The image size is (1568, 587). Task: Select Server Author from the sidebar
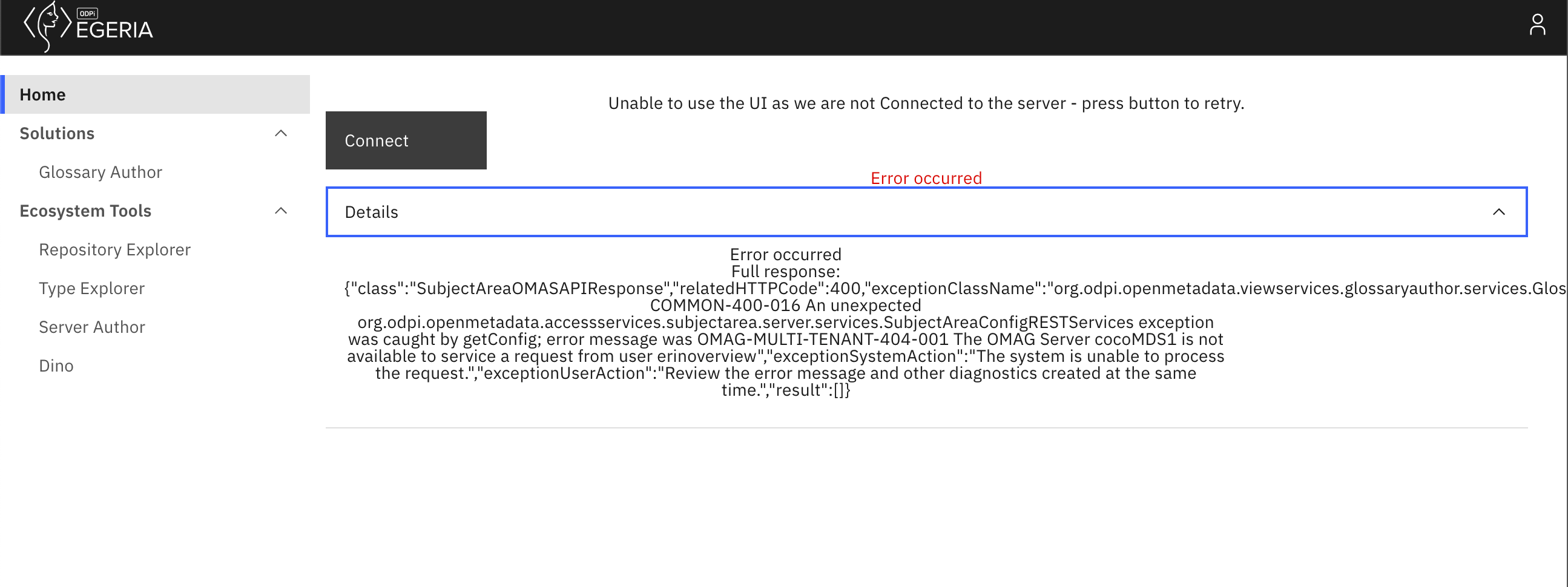(92, 327)
